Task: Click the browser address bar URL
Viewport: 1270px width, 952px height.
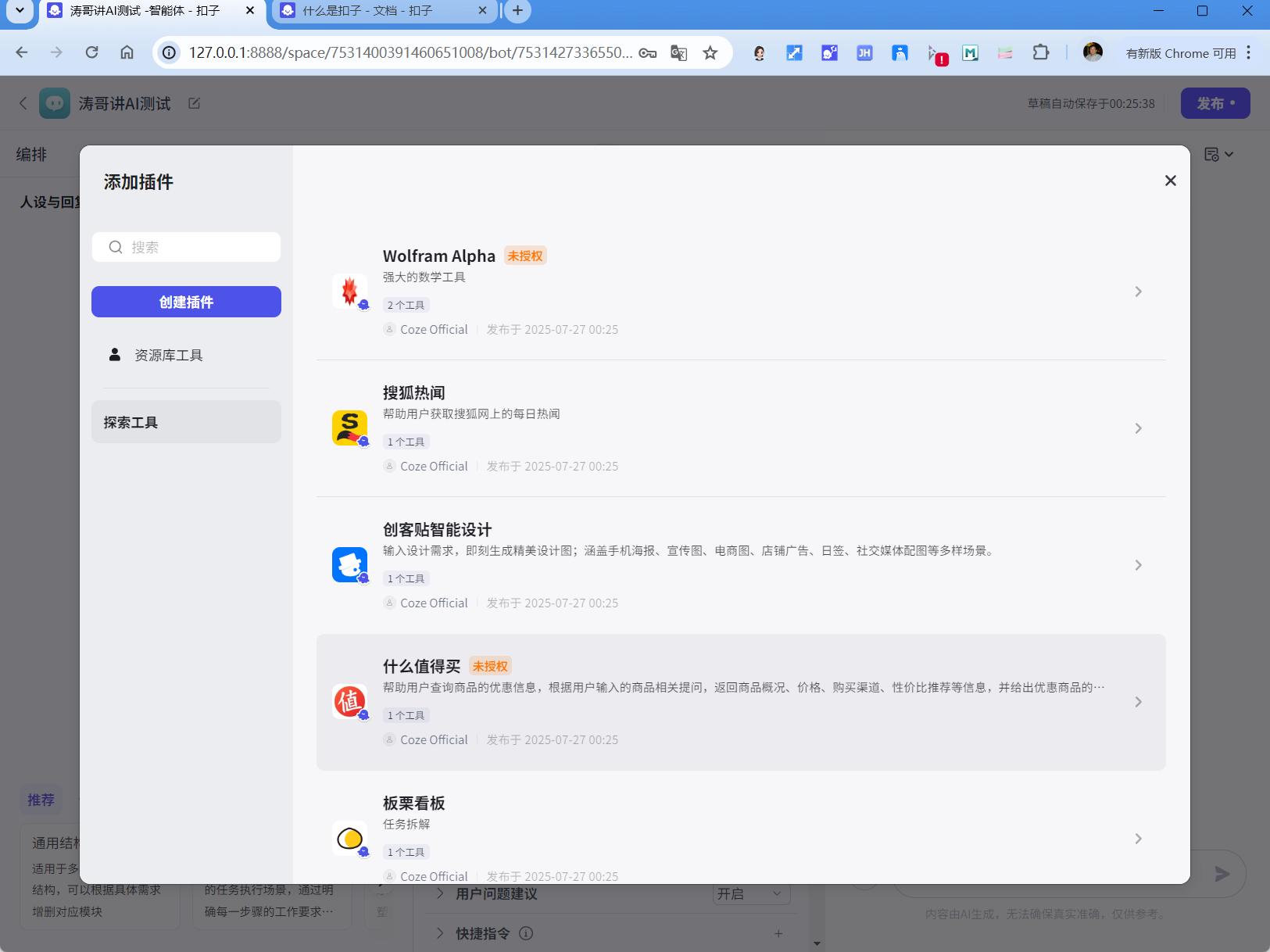Action: click(x=410, y=52)
